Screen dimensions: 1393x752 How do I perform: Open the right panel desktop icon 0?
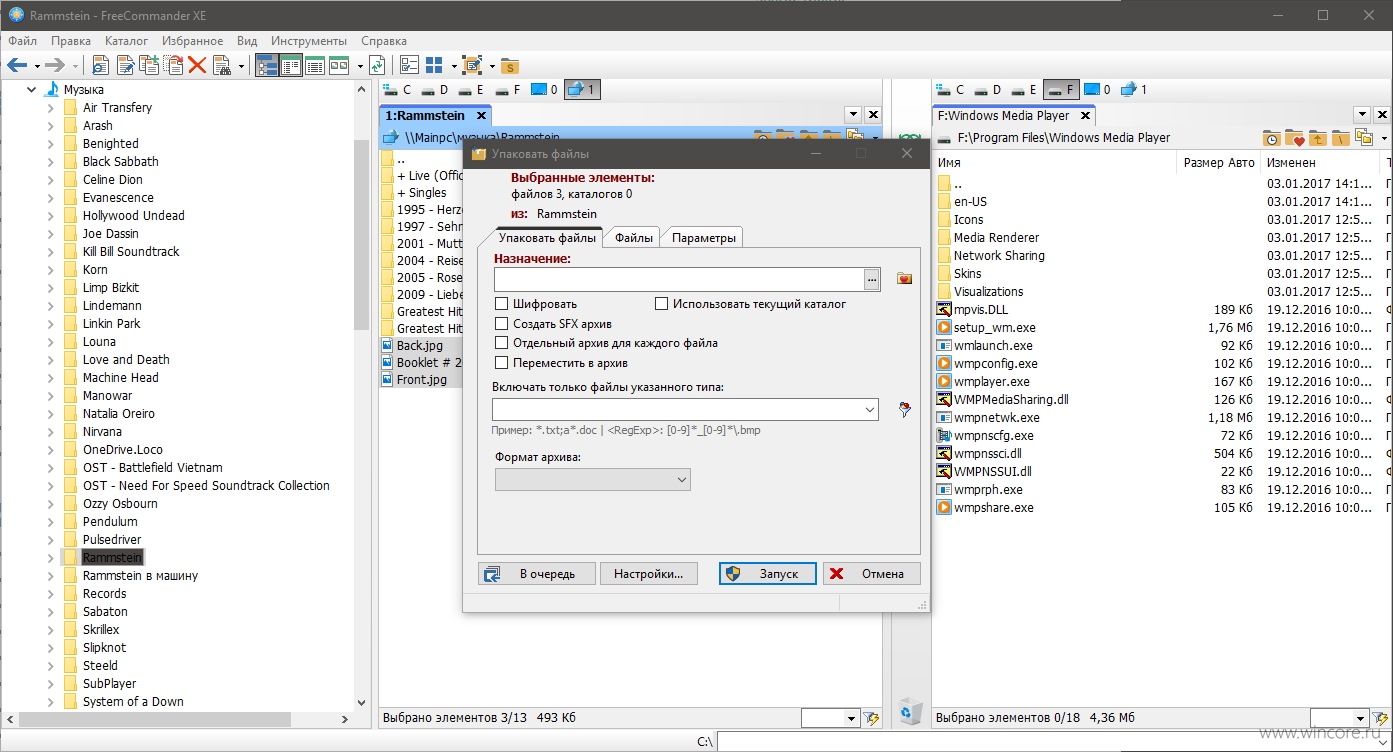click(1098, 90)
